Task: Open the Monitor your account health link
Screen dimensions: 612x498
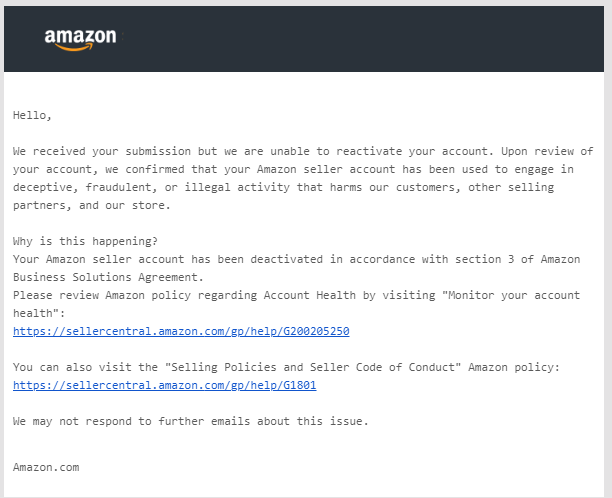Action: [x=181, y=331]
